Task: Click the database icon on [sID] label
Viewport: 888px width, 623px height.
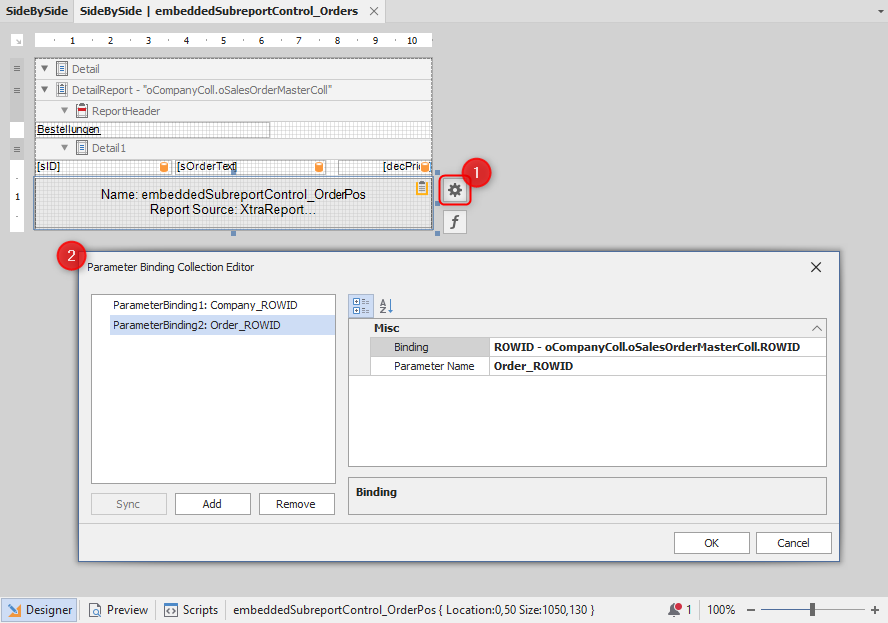Action: pos(164,167)
